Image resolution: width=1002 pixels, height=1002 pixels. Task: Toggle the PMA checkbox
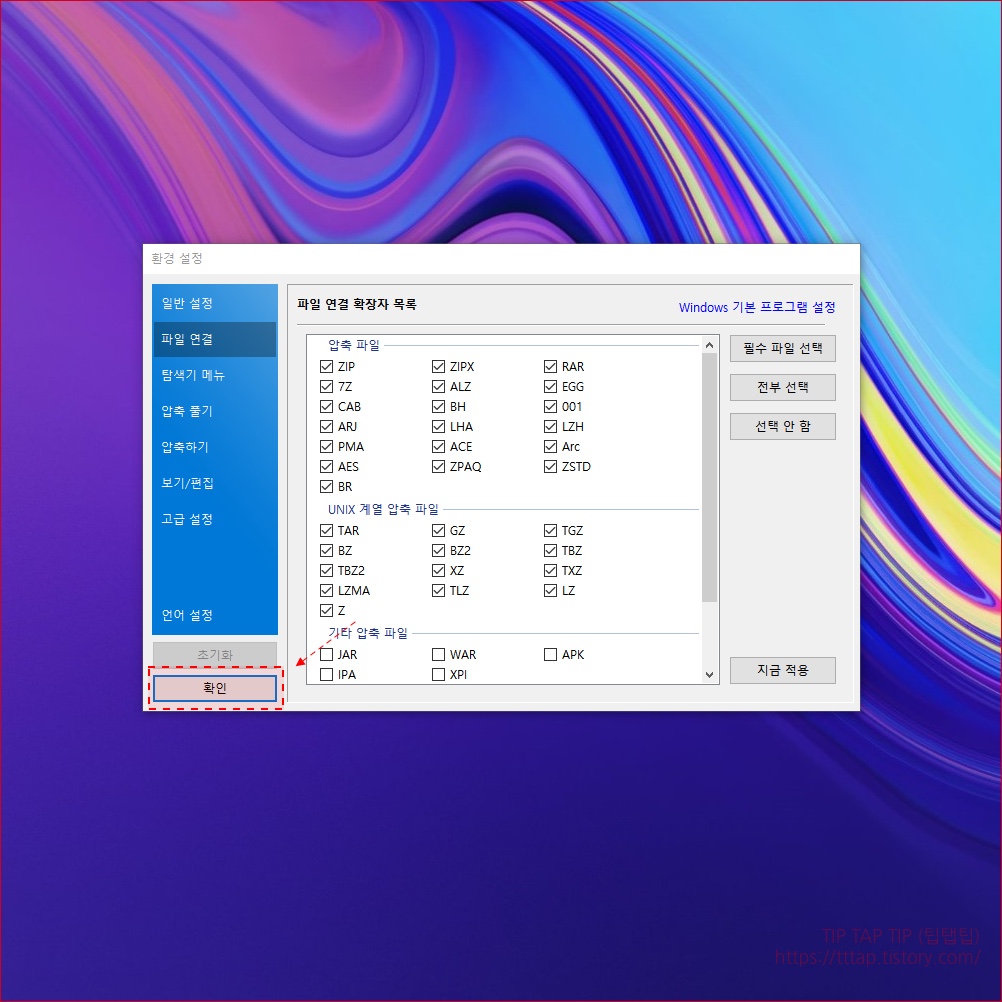pyautogui.click(x=327, y=447)
